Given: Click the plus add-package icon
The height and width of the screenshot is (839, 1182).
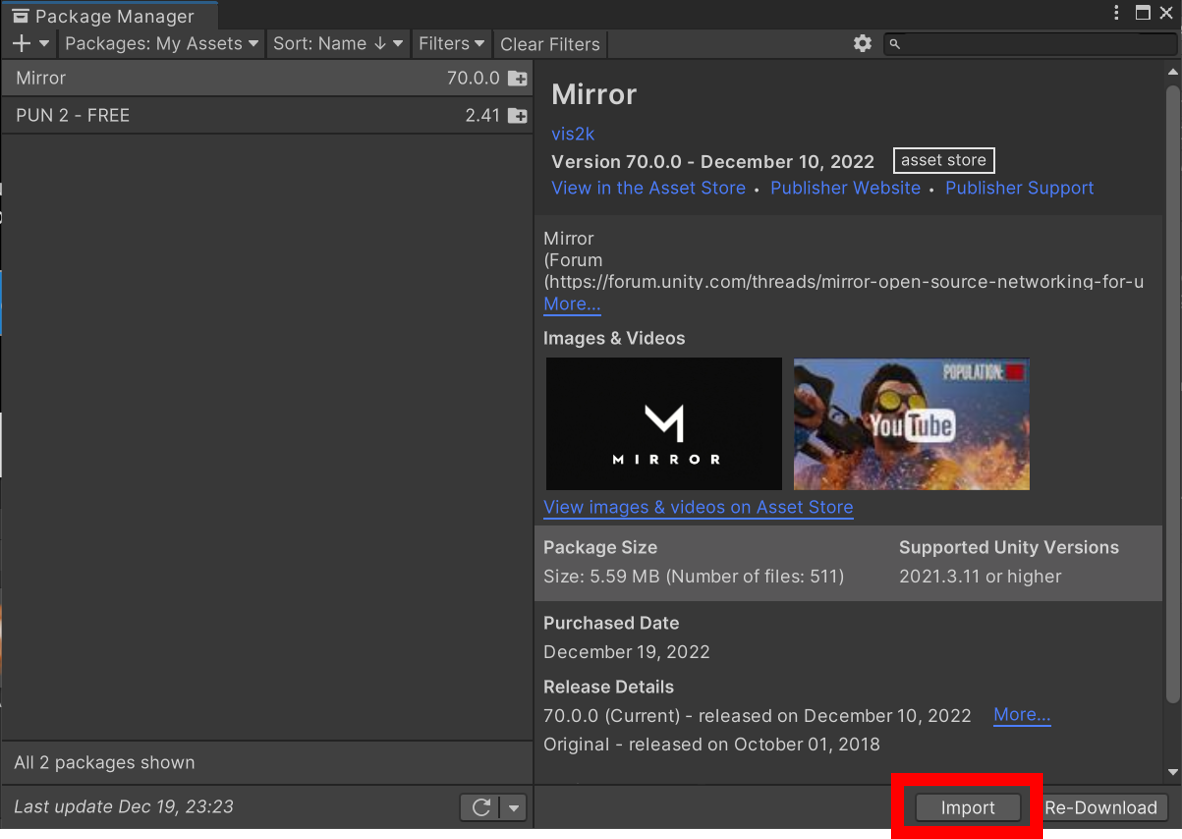Looking at the screenshot, I should click(21, 44).
